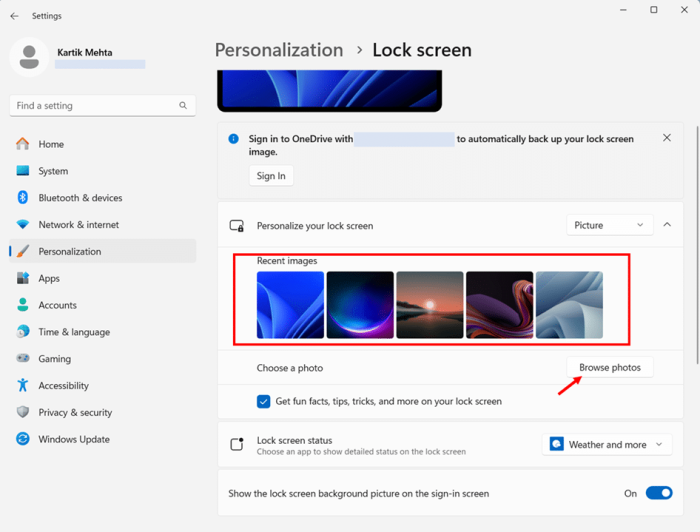700x532 pixels.
Task: Select Accounts in the sidebar
Action: point(102,305)
